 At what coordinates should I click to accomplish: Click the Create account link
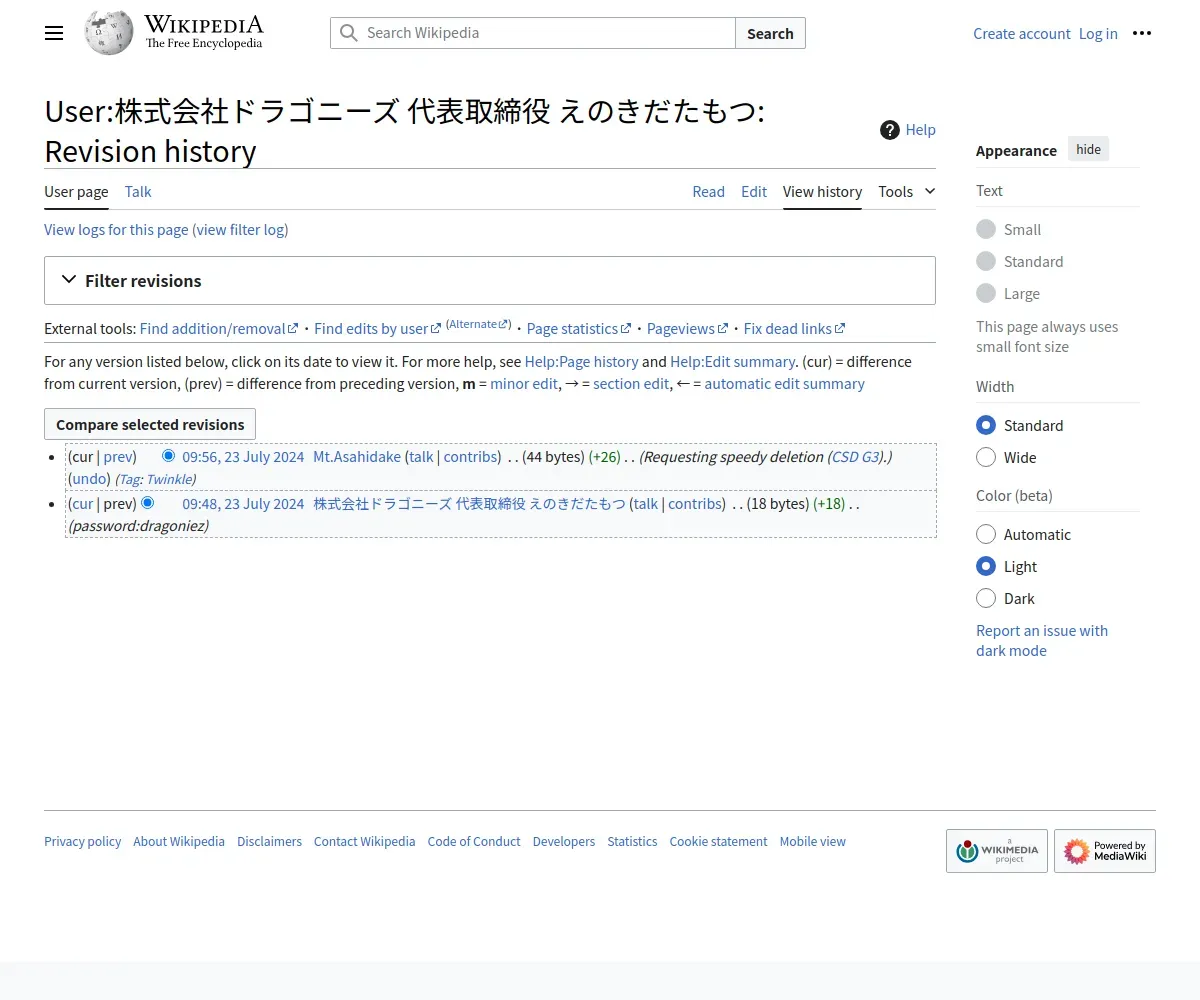tap(1022, 33)
